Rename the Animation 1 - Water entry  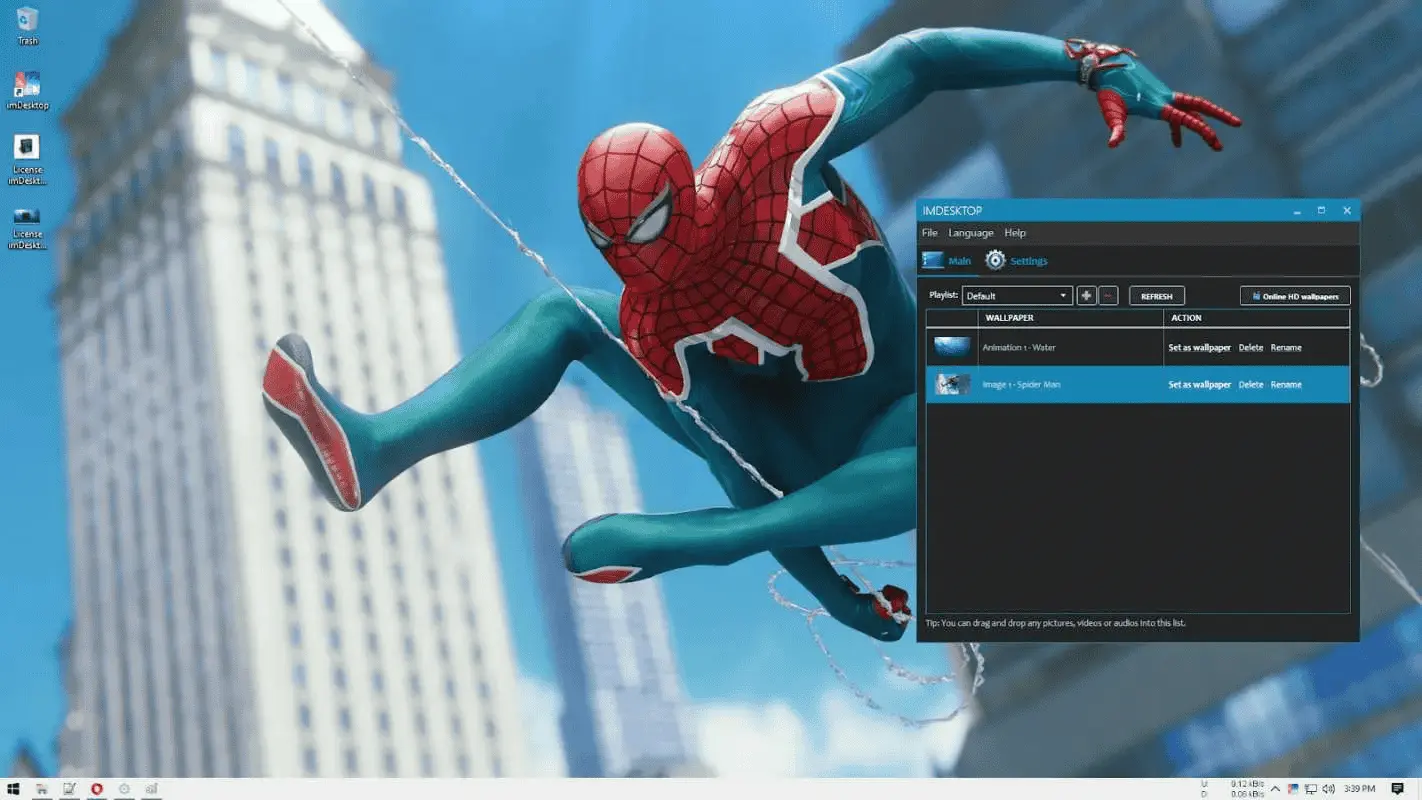coord(1286,348)
